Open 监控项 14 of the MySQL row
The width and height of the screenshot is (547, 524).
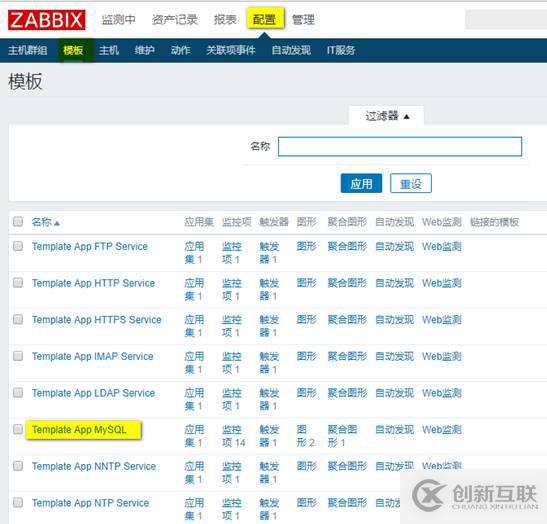click(233, 436)
